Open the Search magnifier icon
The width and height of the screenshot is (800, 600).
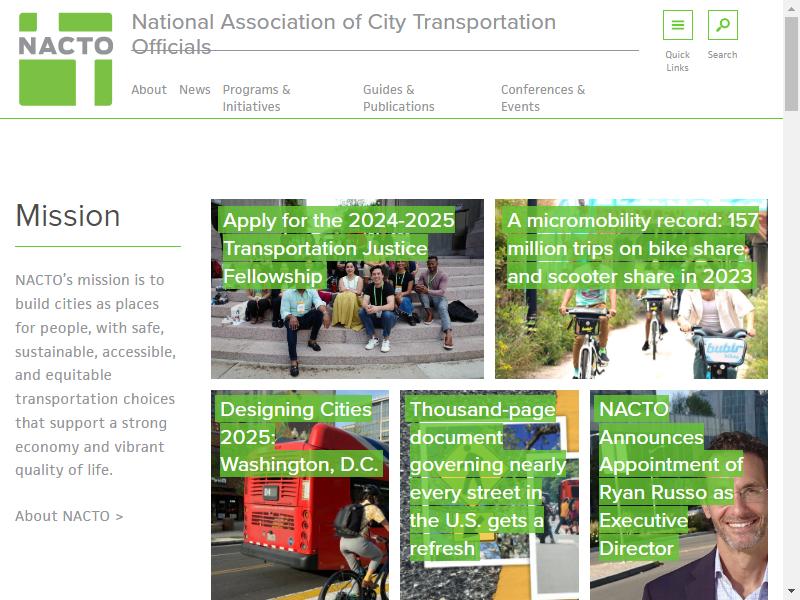click(x=722, y=24)
